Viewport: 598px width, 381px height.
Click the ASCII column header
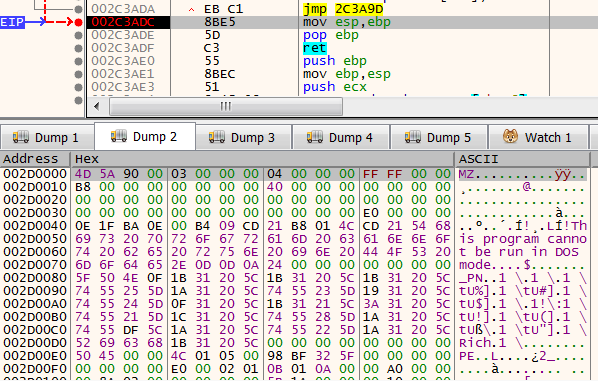522,159
